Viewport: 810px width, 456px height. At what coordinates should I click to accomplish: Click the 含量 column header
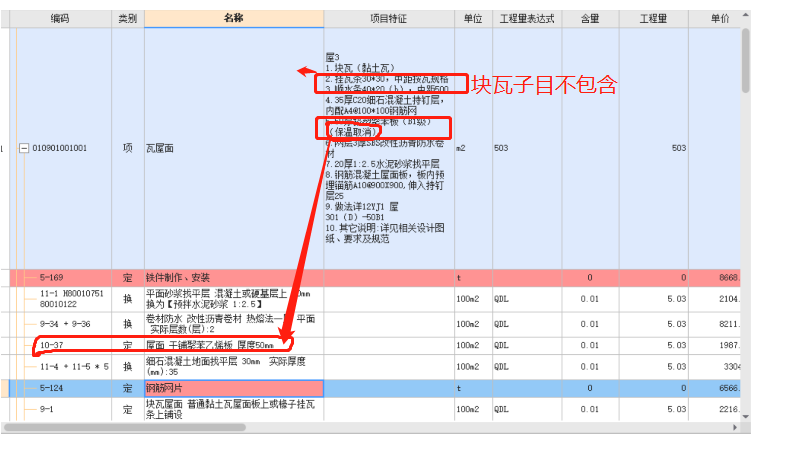pos(590,19)
